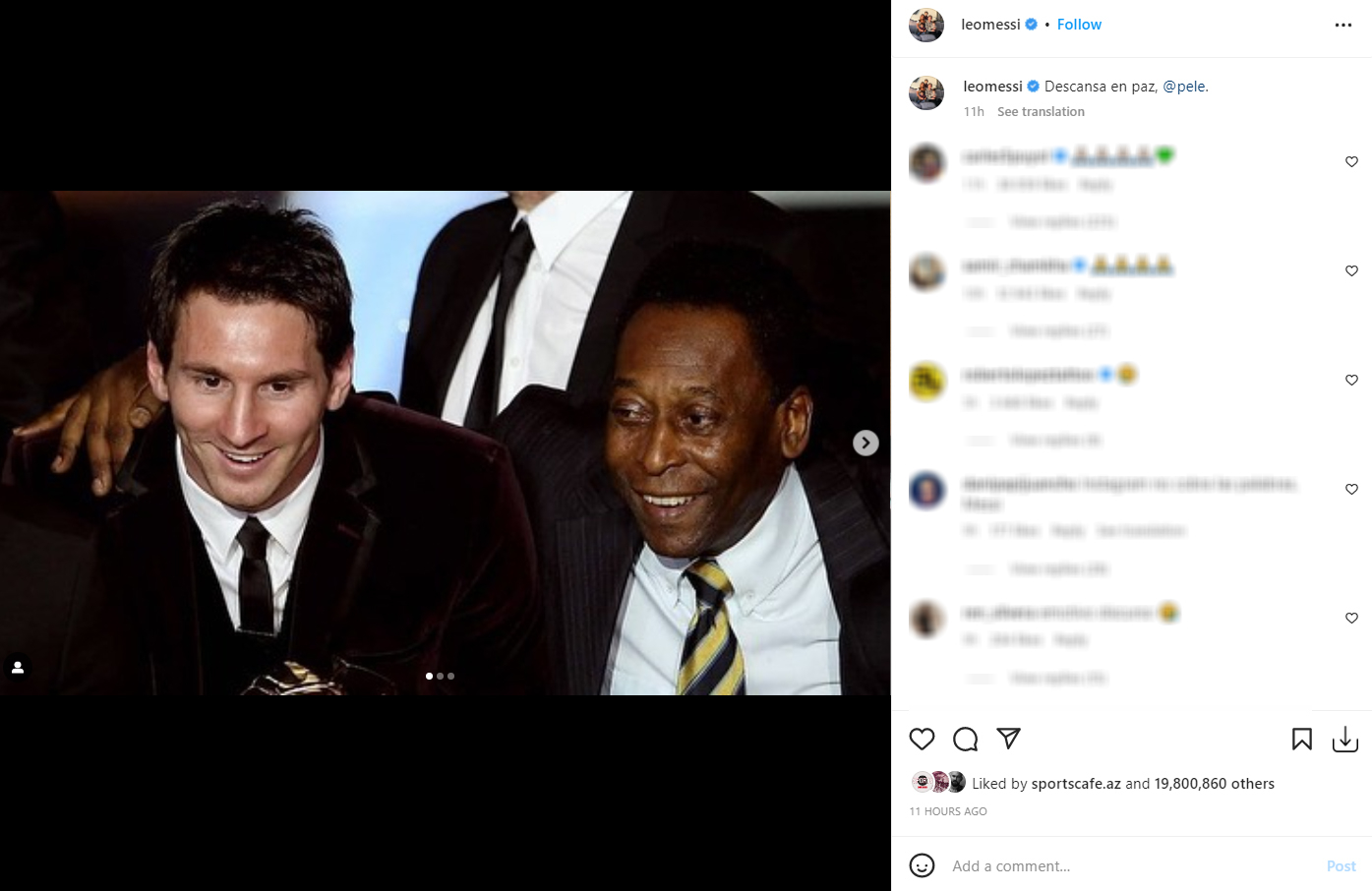The image size is (1372, 891).
Task: Focus the Add a comment field
Action: (x=1131, y=866)
